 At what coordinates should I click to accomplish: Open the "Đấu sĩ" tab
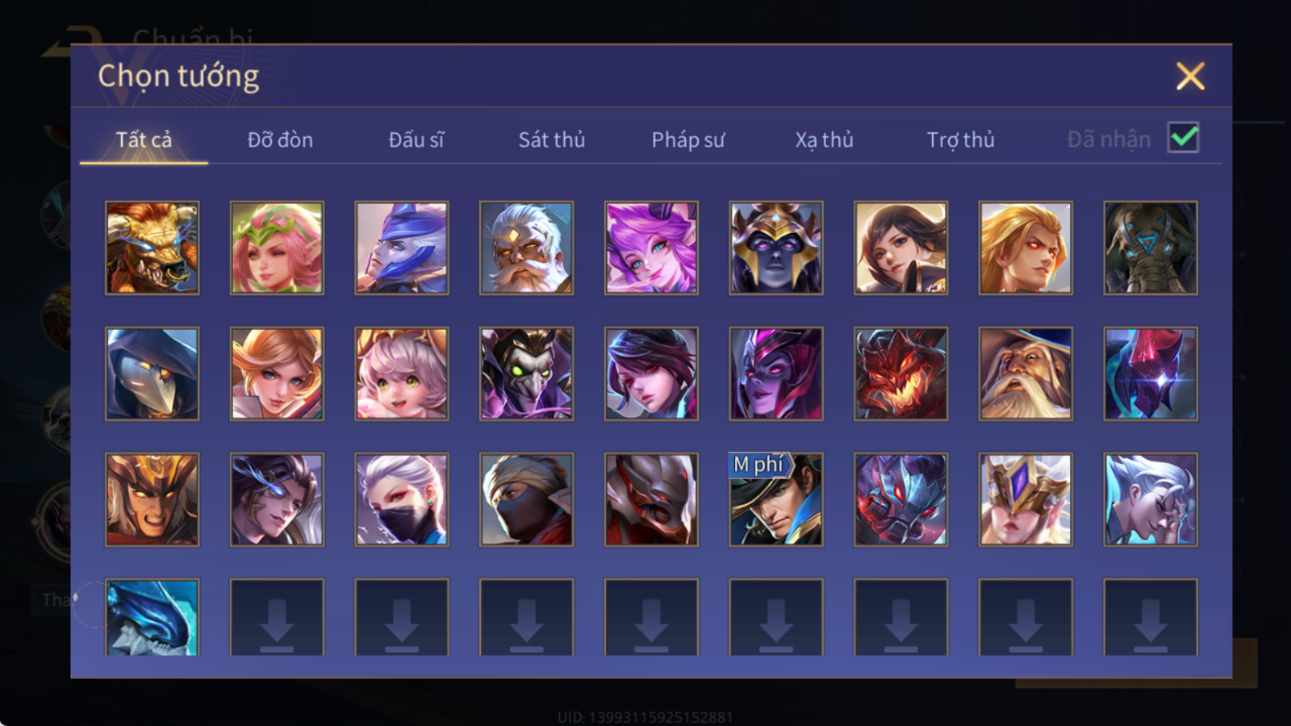416,140
